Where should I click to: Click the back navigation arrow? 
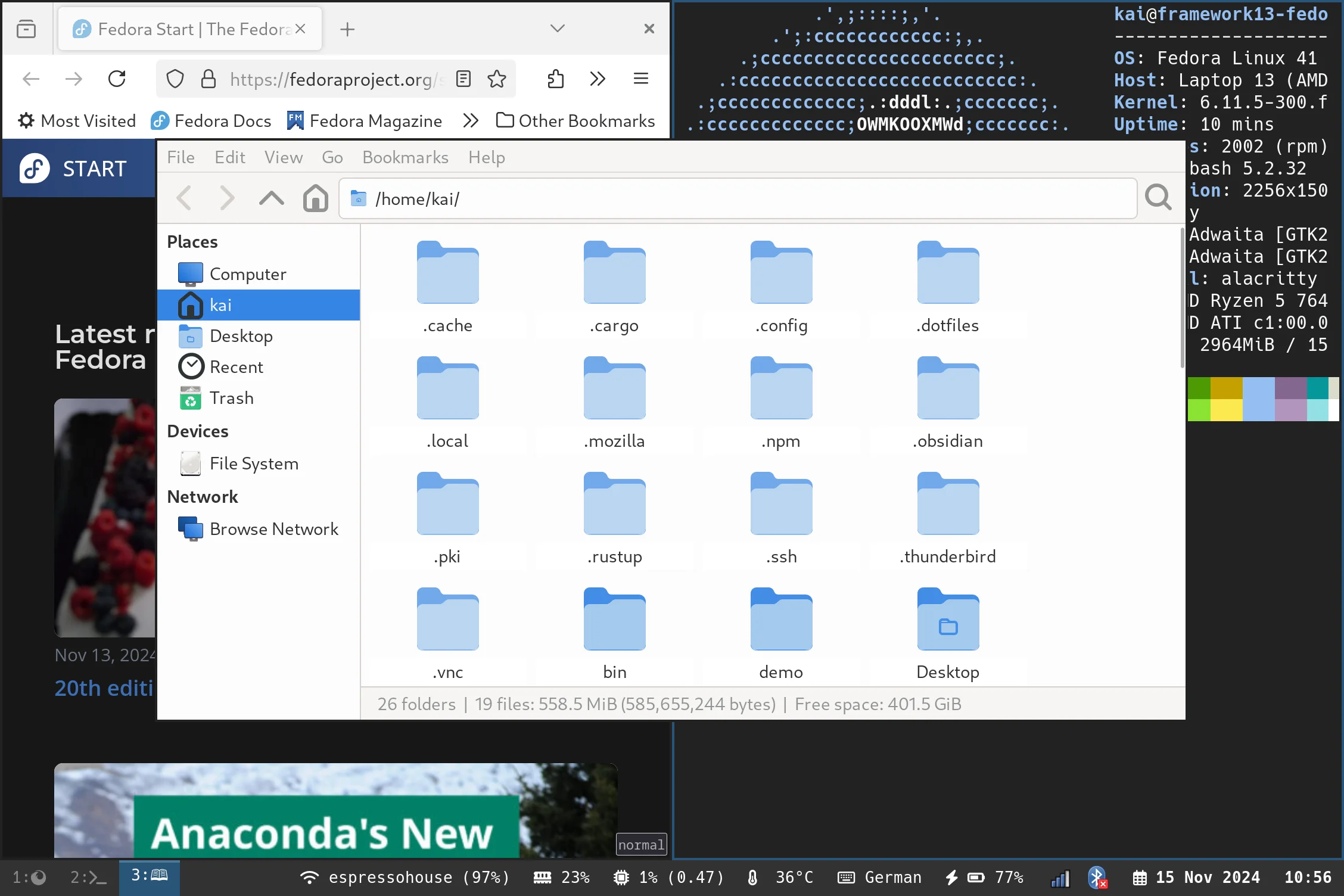click(183, 197)
